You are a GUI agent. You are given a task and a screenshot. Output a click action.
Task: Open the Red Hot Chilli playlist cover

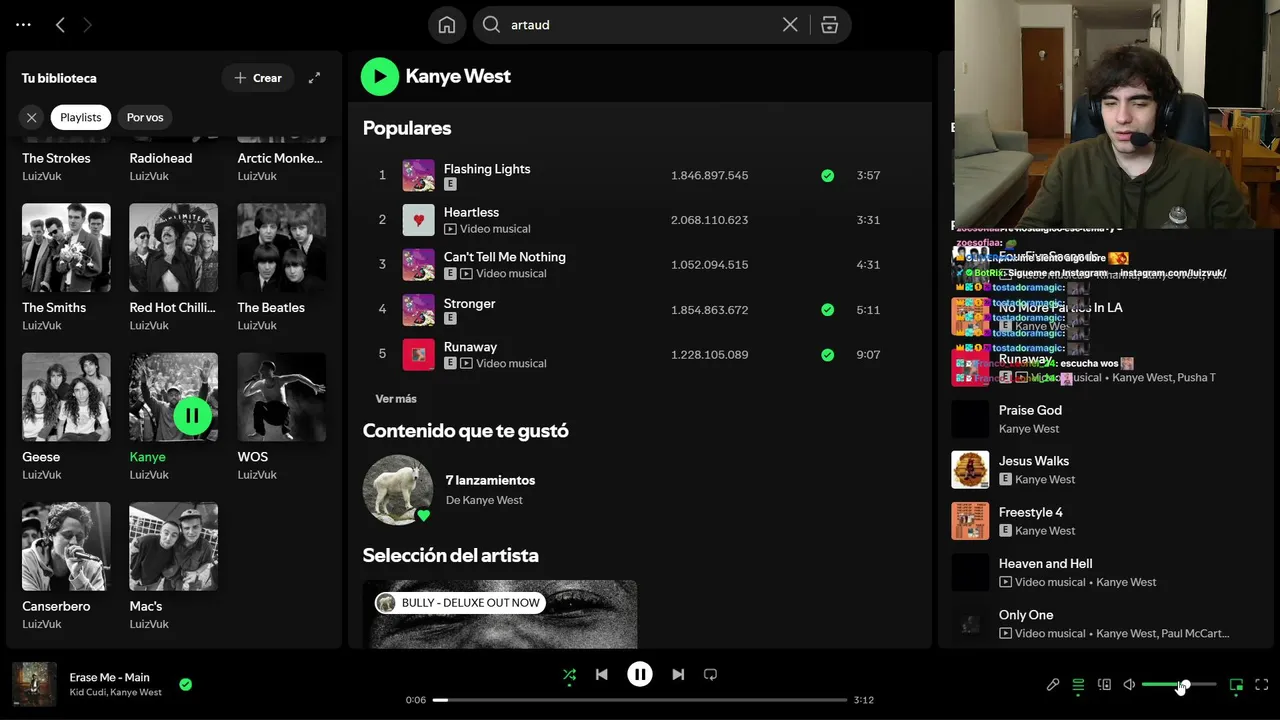pos(173,248)
